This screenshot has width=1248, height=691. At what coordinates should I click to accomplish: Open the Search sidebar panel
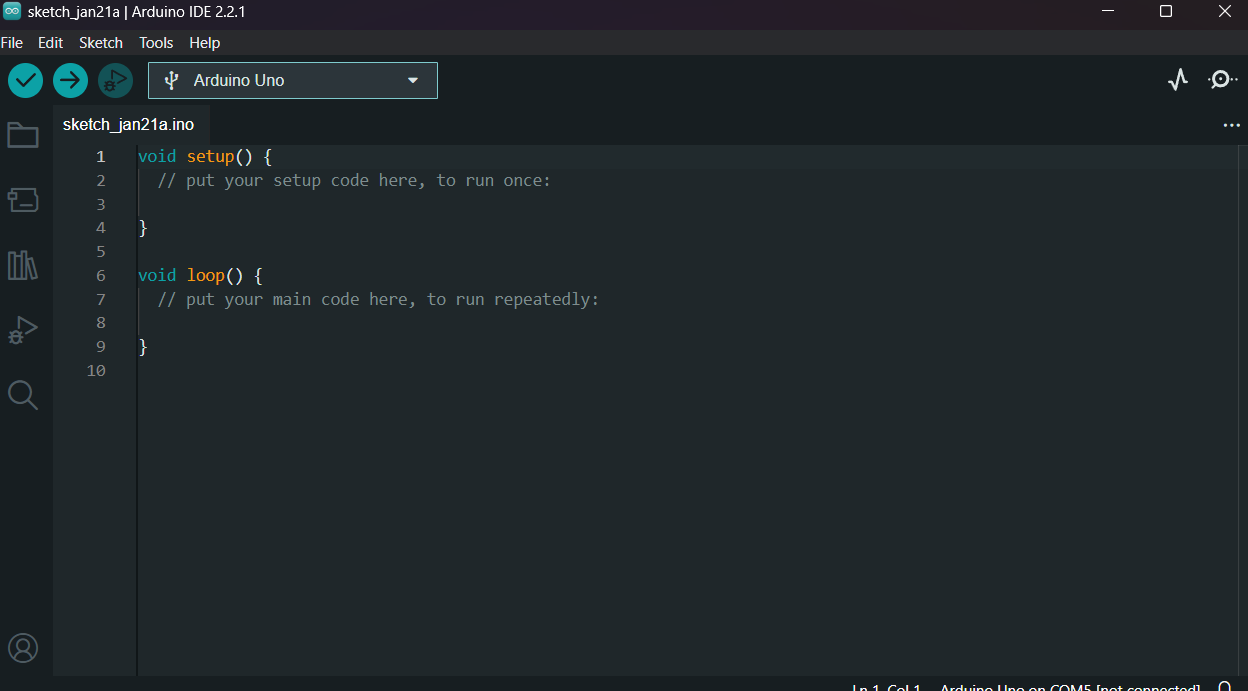[x=23, y=395]
